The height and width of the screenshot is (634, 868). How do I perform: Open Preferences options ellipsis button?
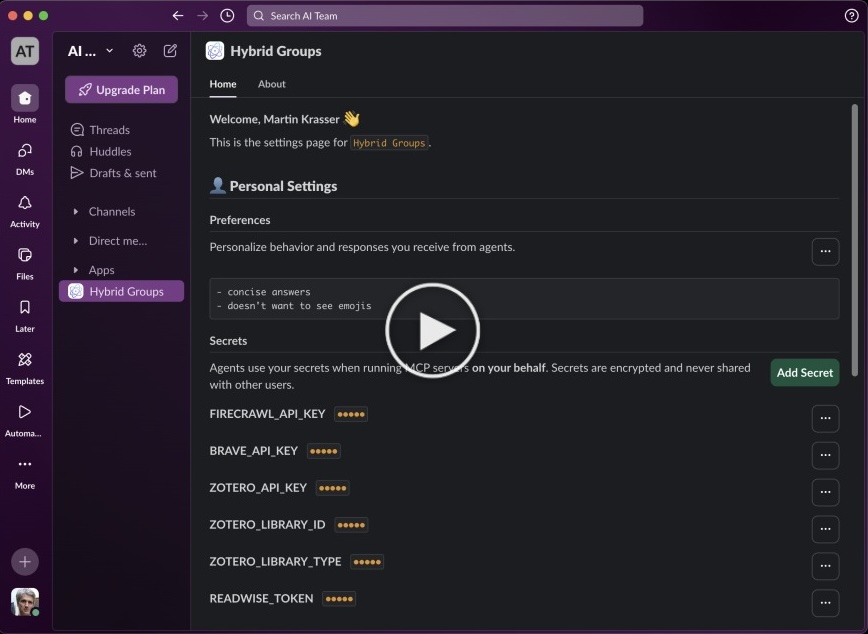tap(825, 251)
